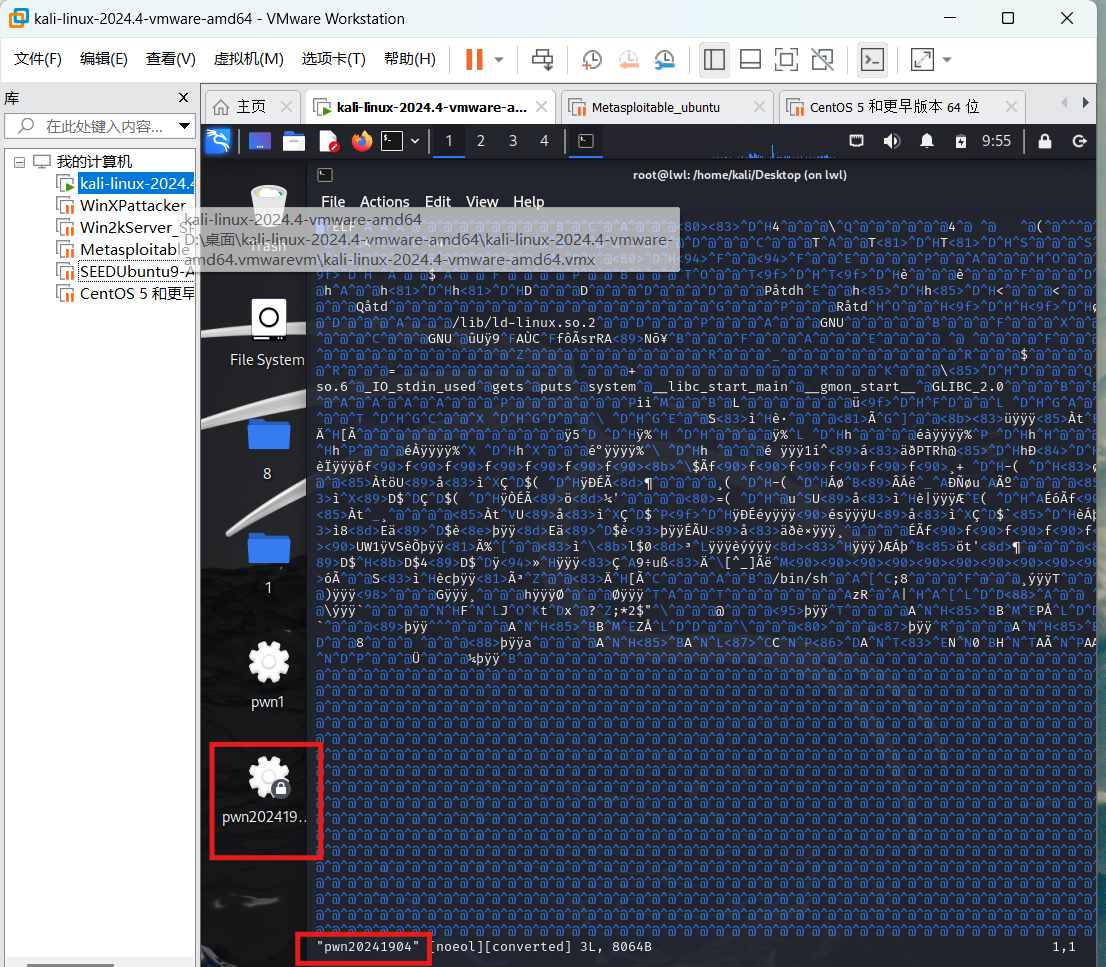Open the terminal File menu
Viewport: 1106px width, 967px height.
point(333,202)
